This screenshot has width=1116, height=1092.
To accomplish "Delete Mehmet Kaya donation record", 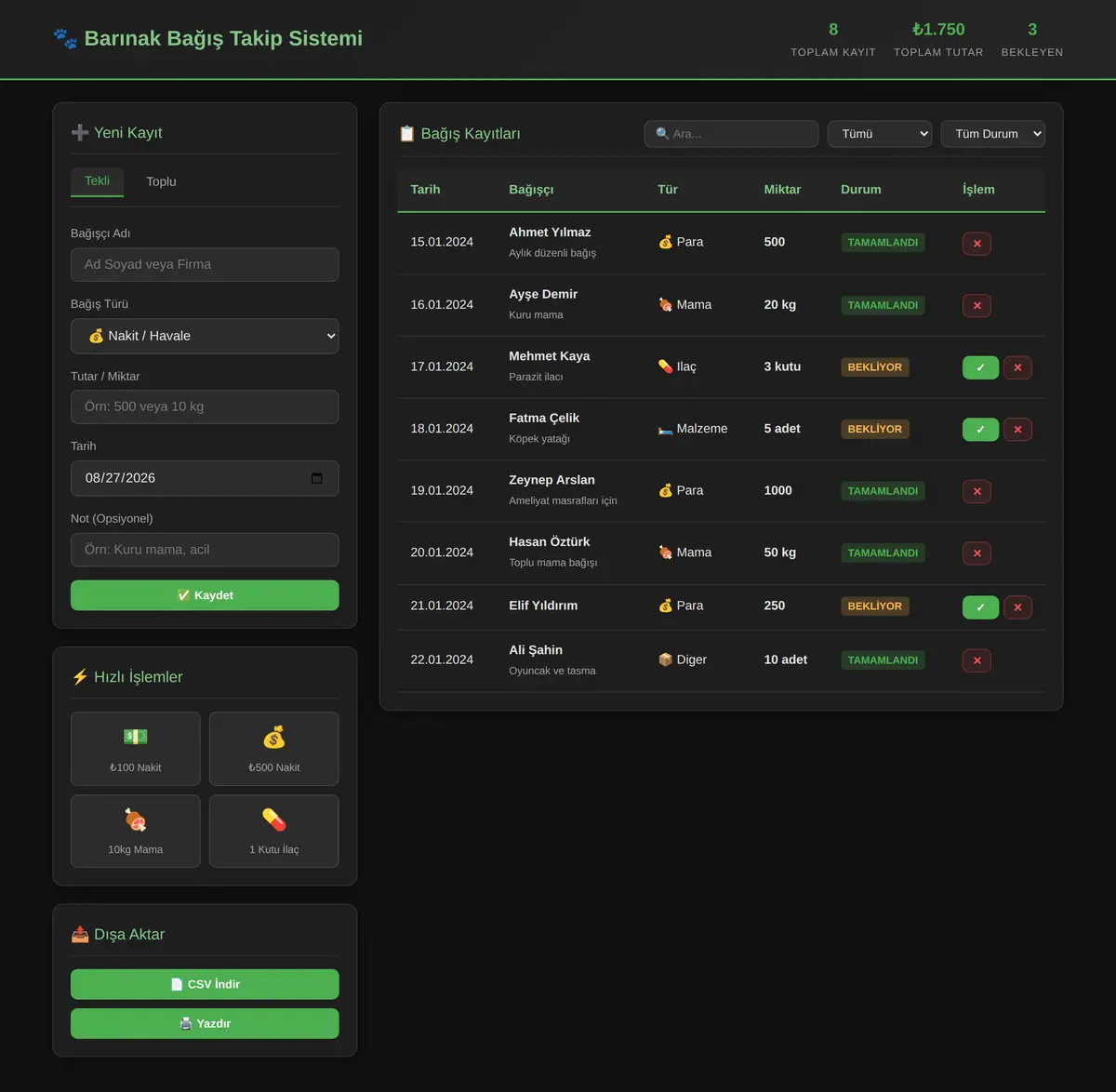I will [1017, 367].
